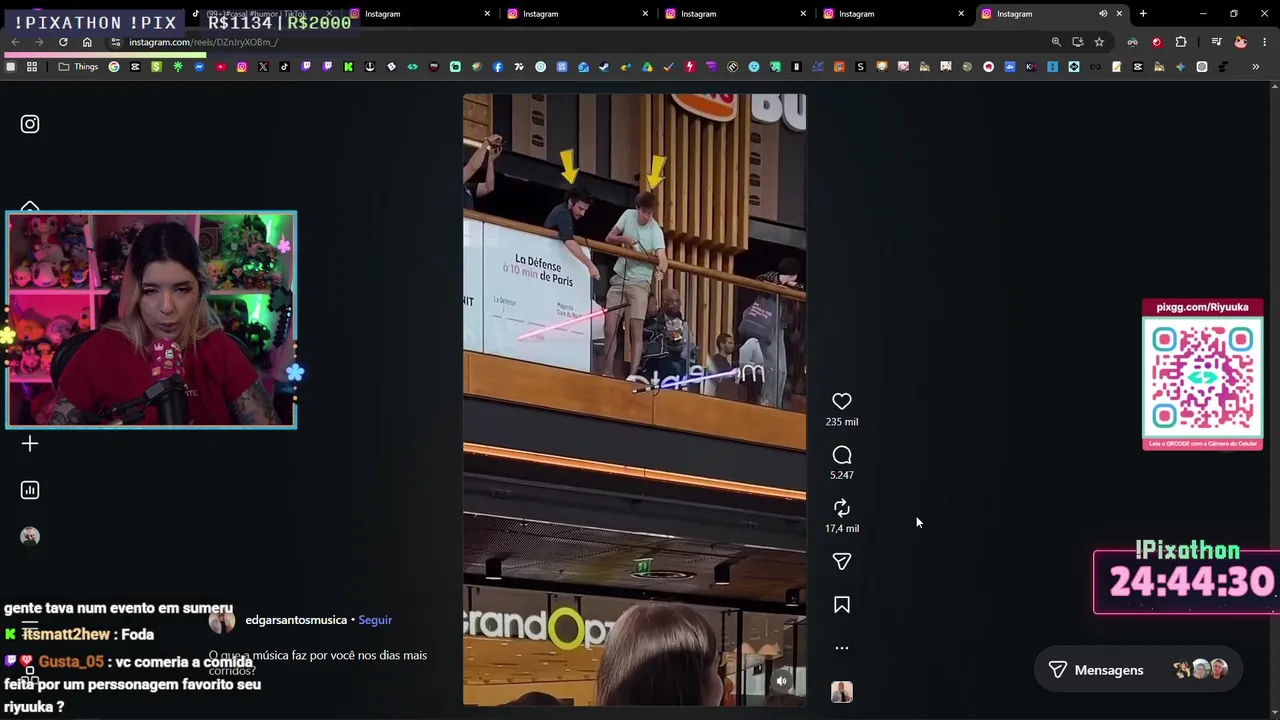The height and width of the screenshot is (720, 1280).
Task: Go to the browser home page
Action: pos(87,42)
